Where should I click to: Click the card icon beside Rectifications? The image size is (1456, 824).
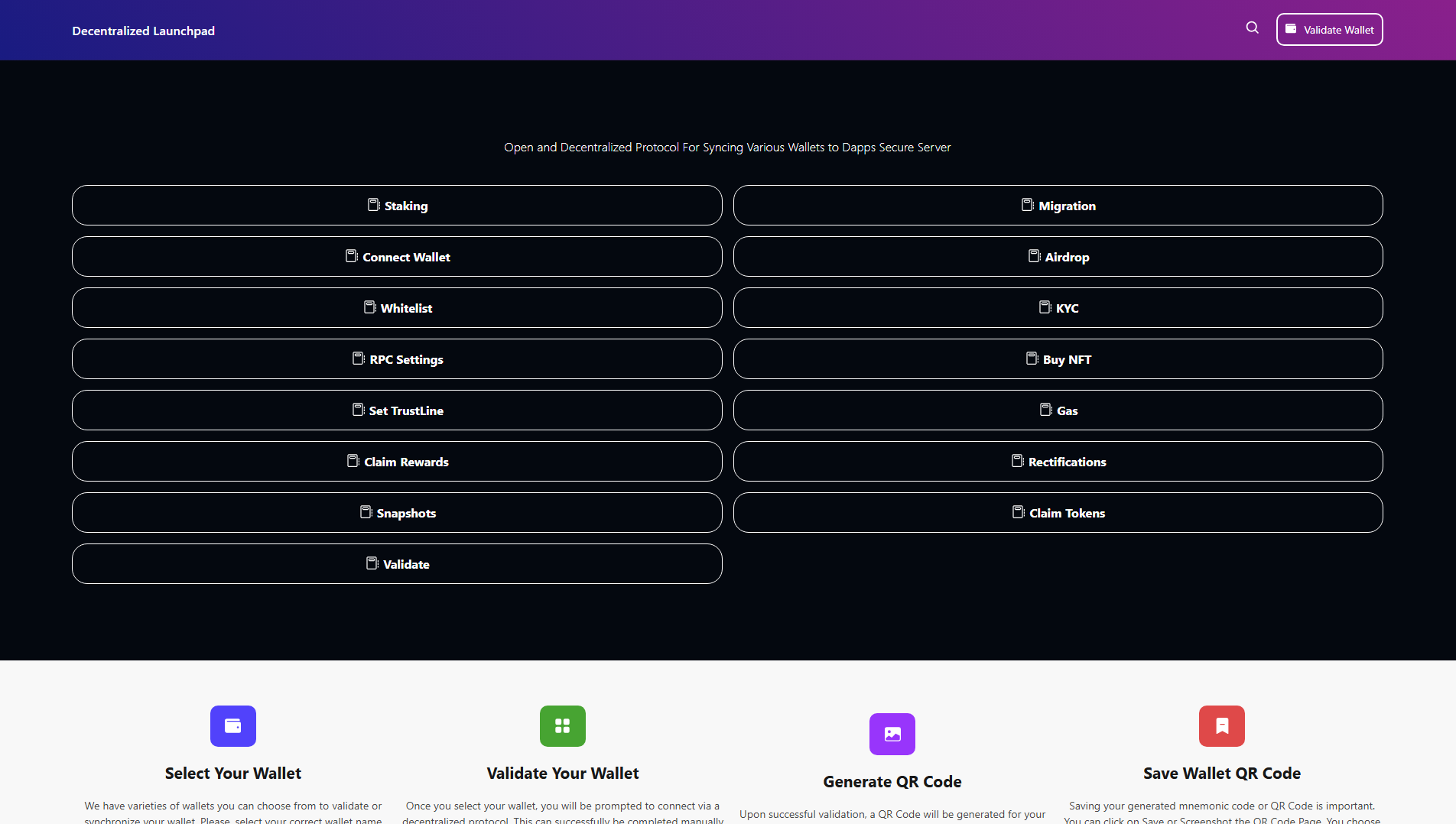(1018, 461)
